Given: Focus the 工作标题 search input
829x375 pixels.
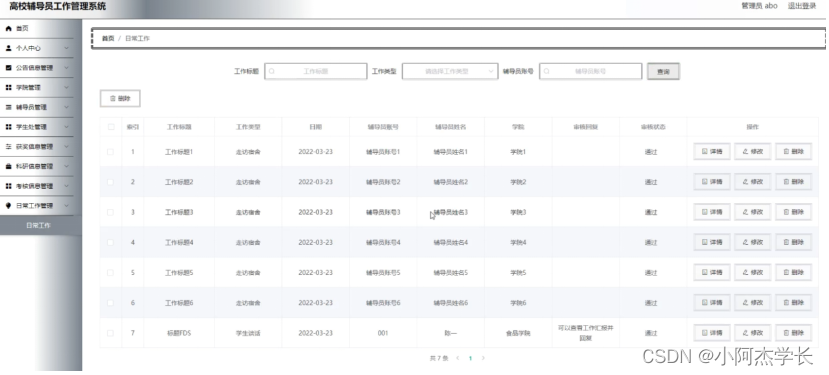Looking at the screenshot, I should click(x=316, y=71).
